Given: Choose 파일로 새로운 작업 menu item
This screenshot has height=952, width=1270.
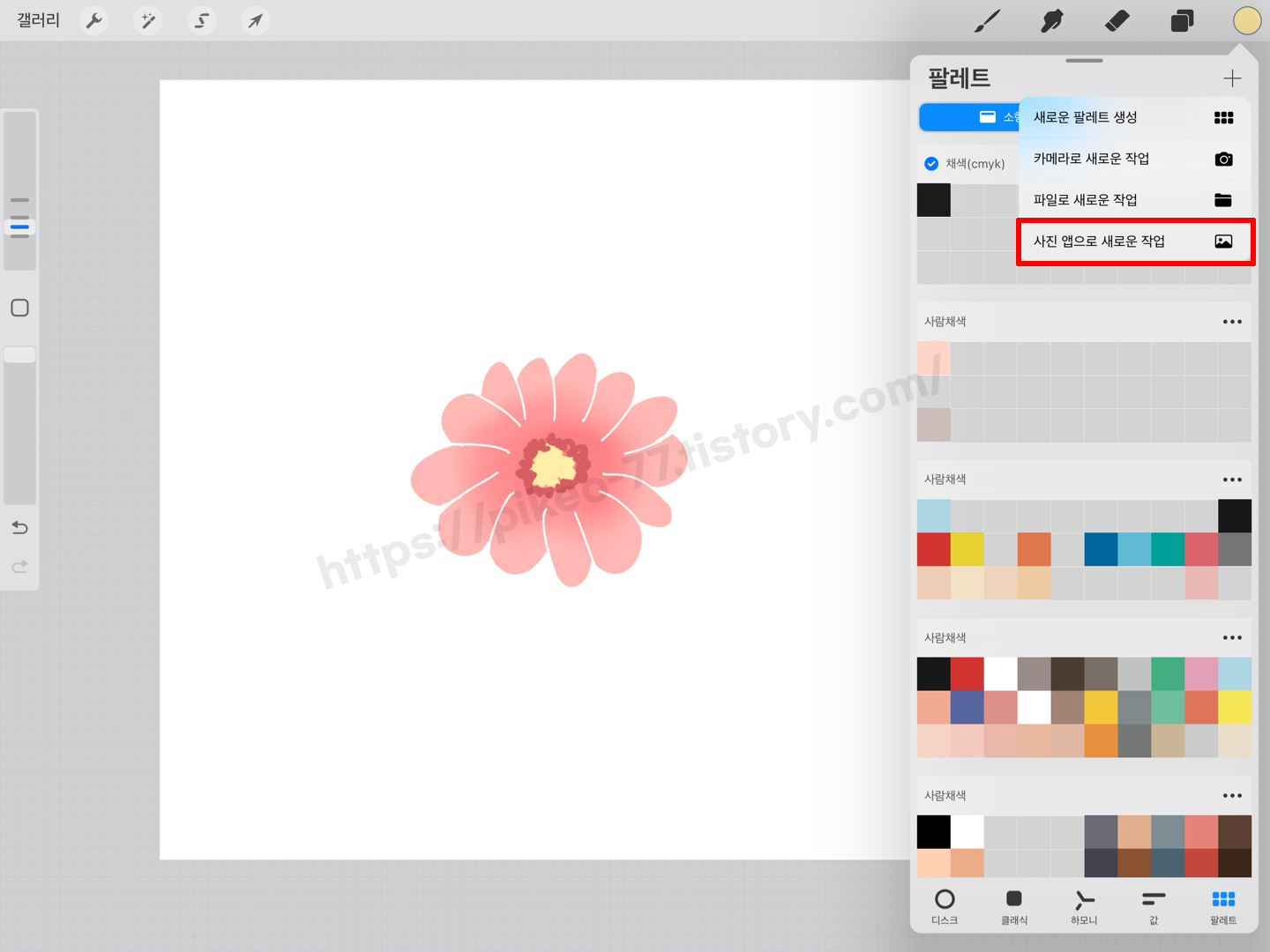Looking at the screenshot, I should pyautogui.click(x=1135, y=200).
